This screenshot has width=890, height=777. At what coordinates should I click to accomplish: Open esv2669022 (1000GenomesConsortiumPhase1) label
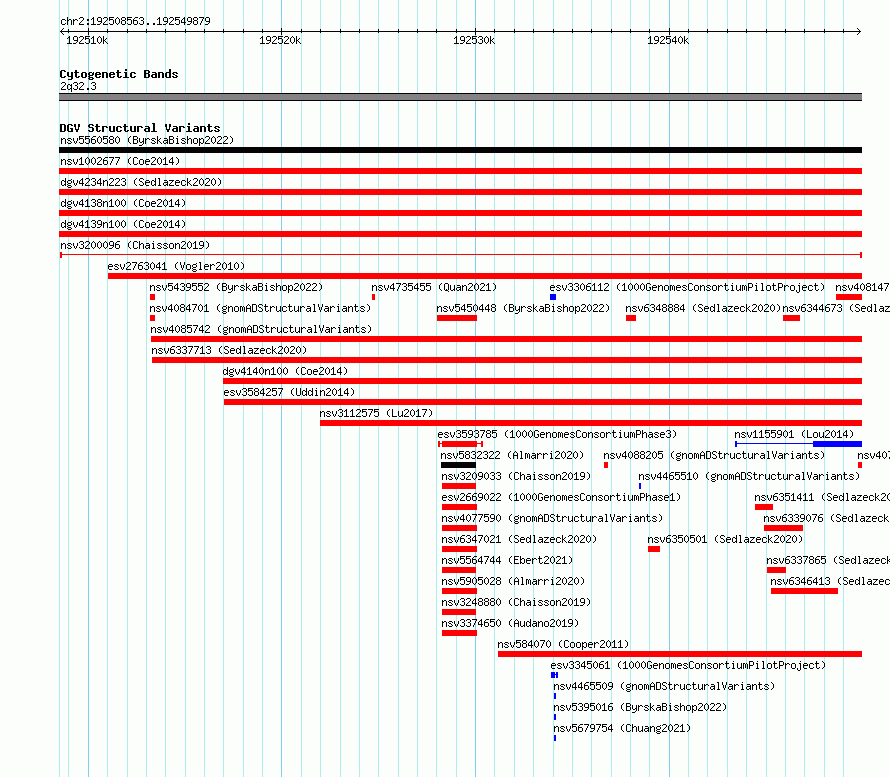[x=561, y=497]
